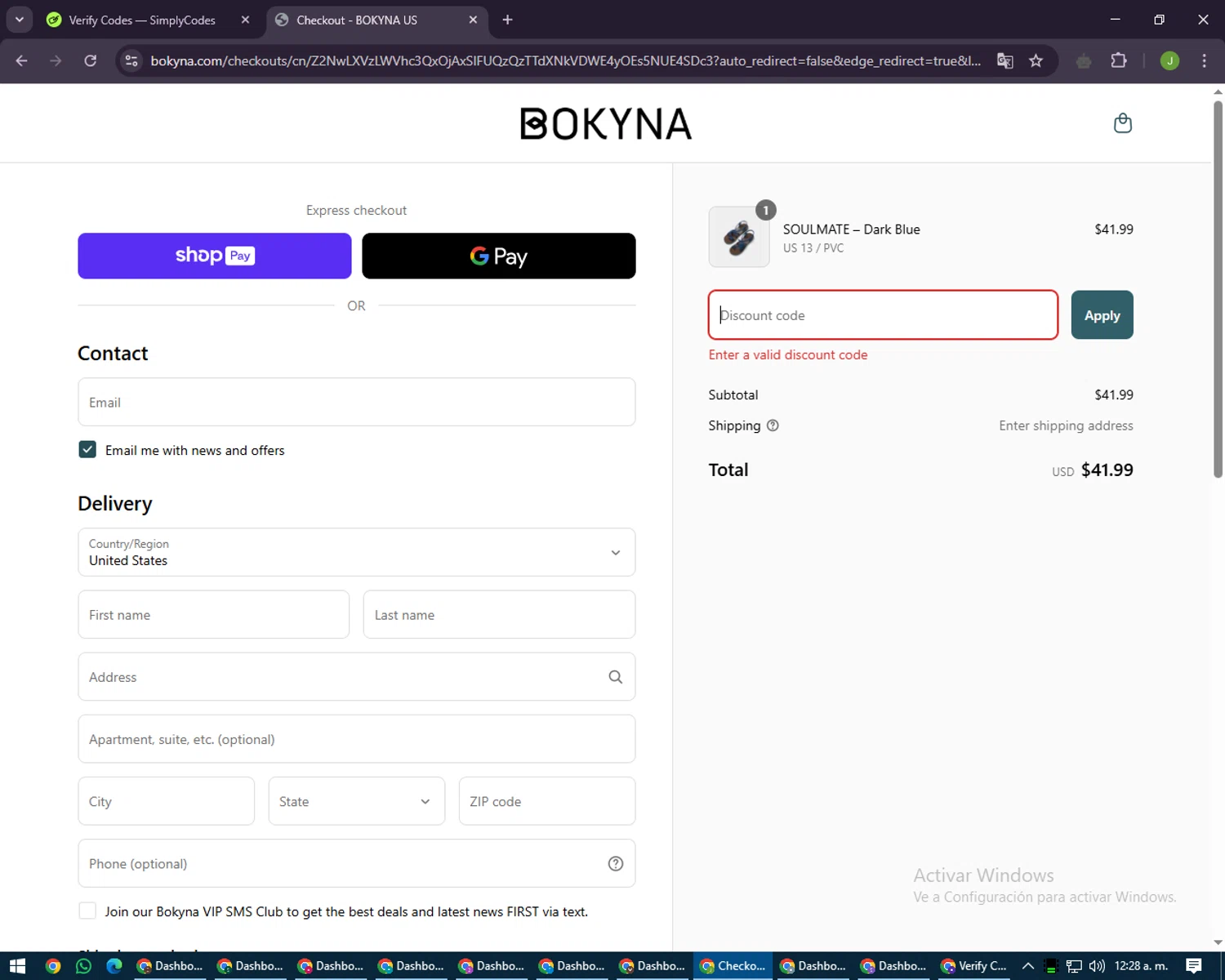The height and width of the screenshot is (980, 1225).
Task: Focus the Email field
Action: coord(357,402)
